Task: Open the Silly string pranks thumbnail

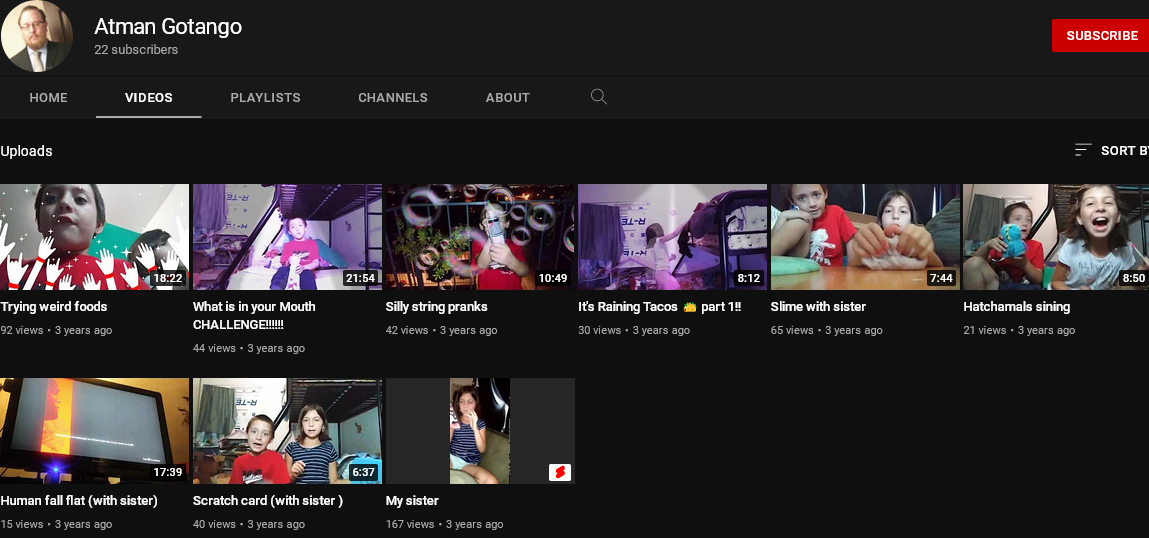Action: pyautogui.click(x=480, y=237)
